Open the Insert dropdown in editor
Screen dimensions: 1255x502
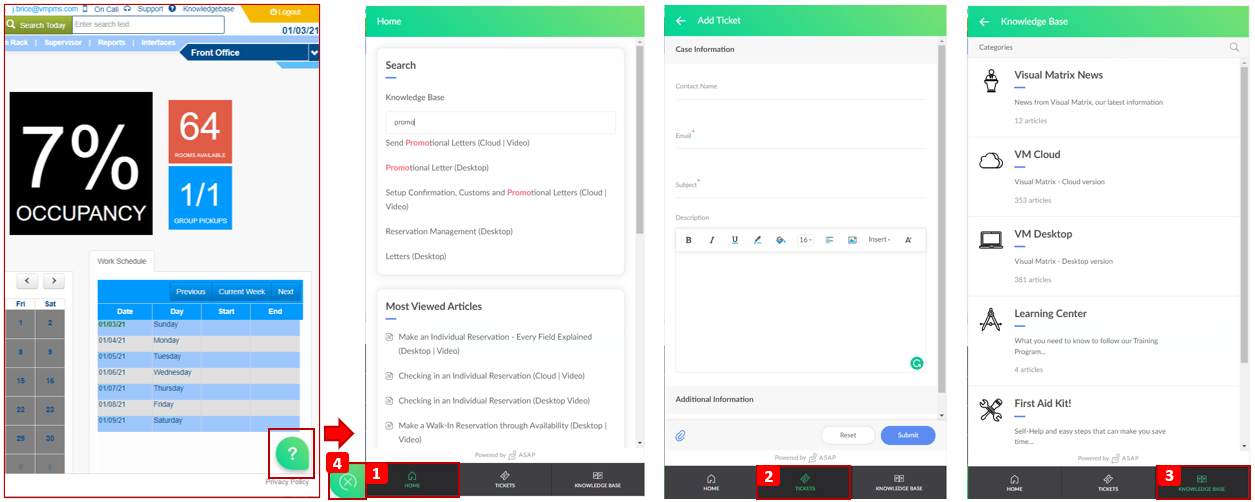pyautogui.click(x=879, y=240)
